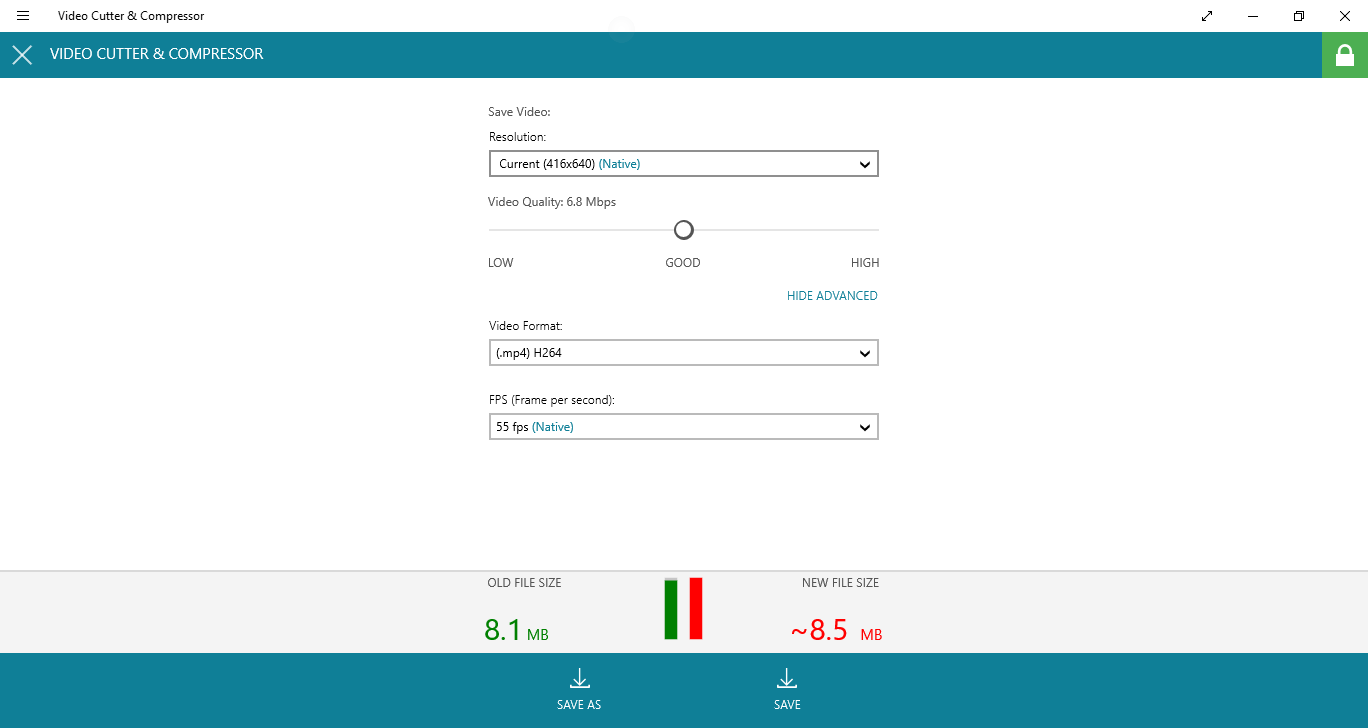Click the Video Quality slider handle

pos(683,230)
